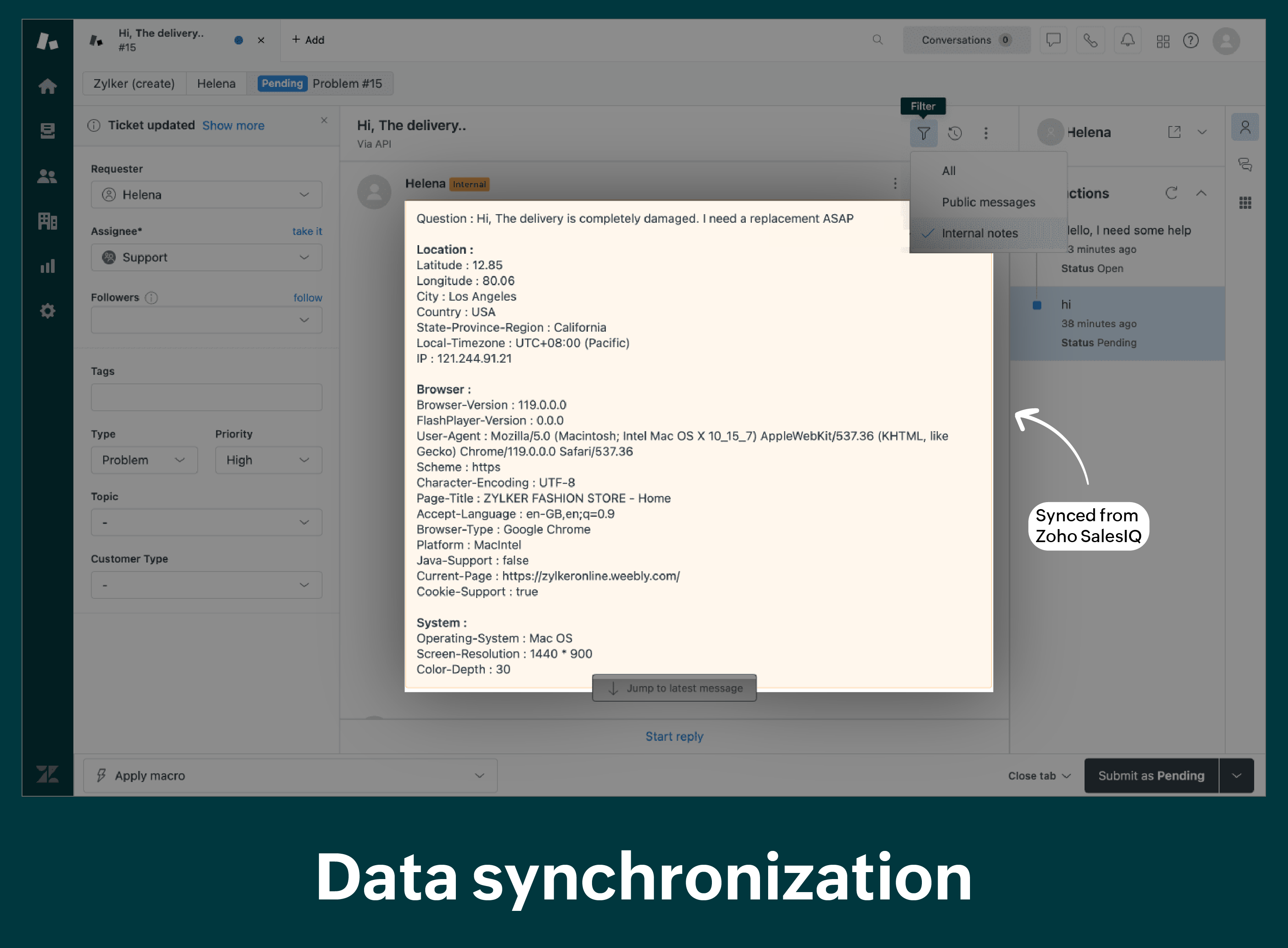Open the Topic dropdown
Image resolution: width=1288 pixels, height=948 pixels.
tap(206, 522)
